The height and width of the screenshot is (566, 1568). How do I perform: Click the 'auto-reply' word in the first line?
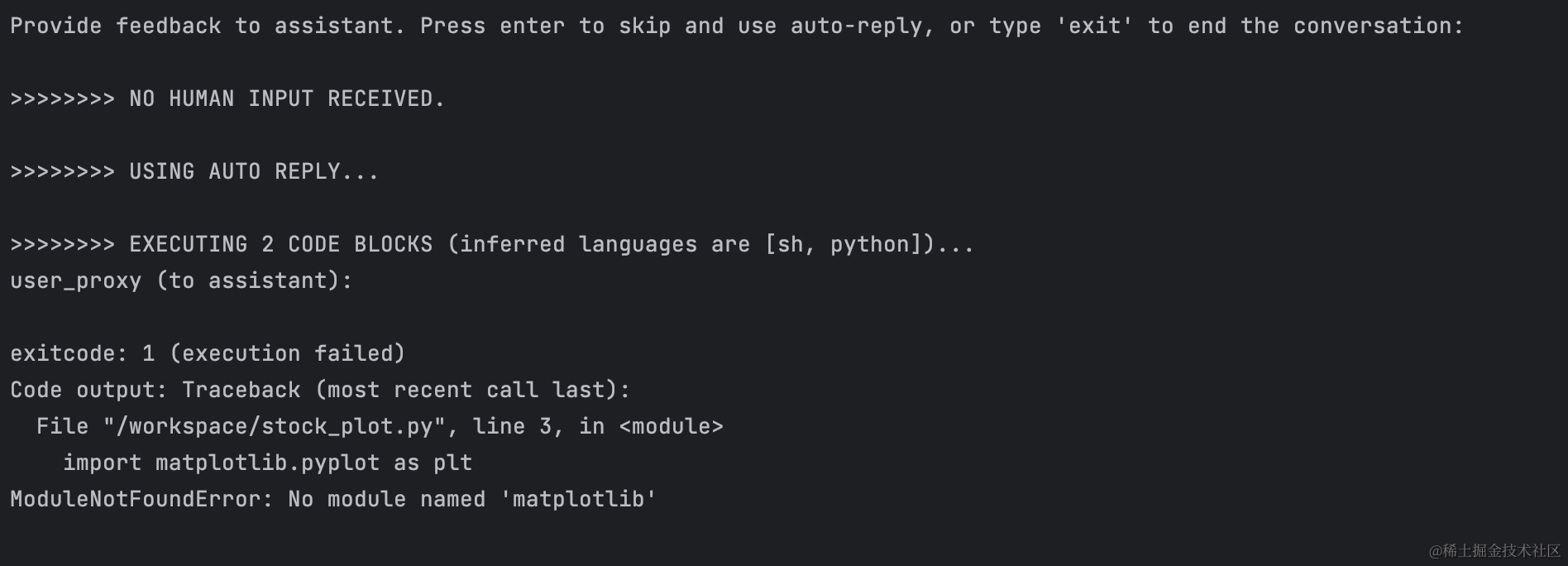pyautogui.click(x=856, y=26)
